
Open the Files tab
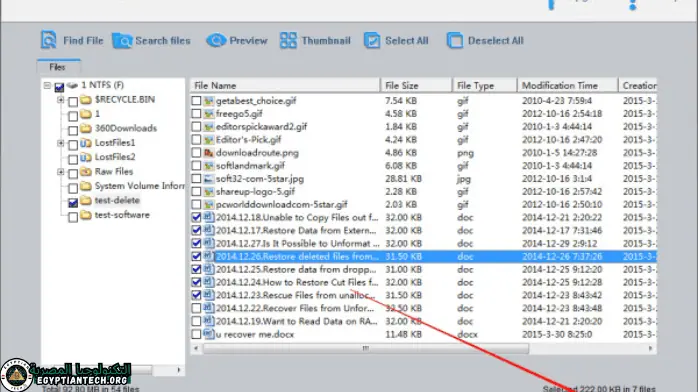[58, 67]
